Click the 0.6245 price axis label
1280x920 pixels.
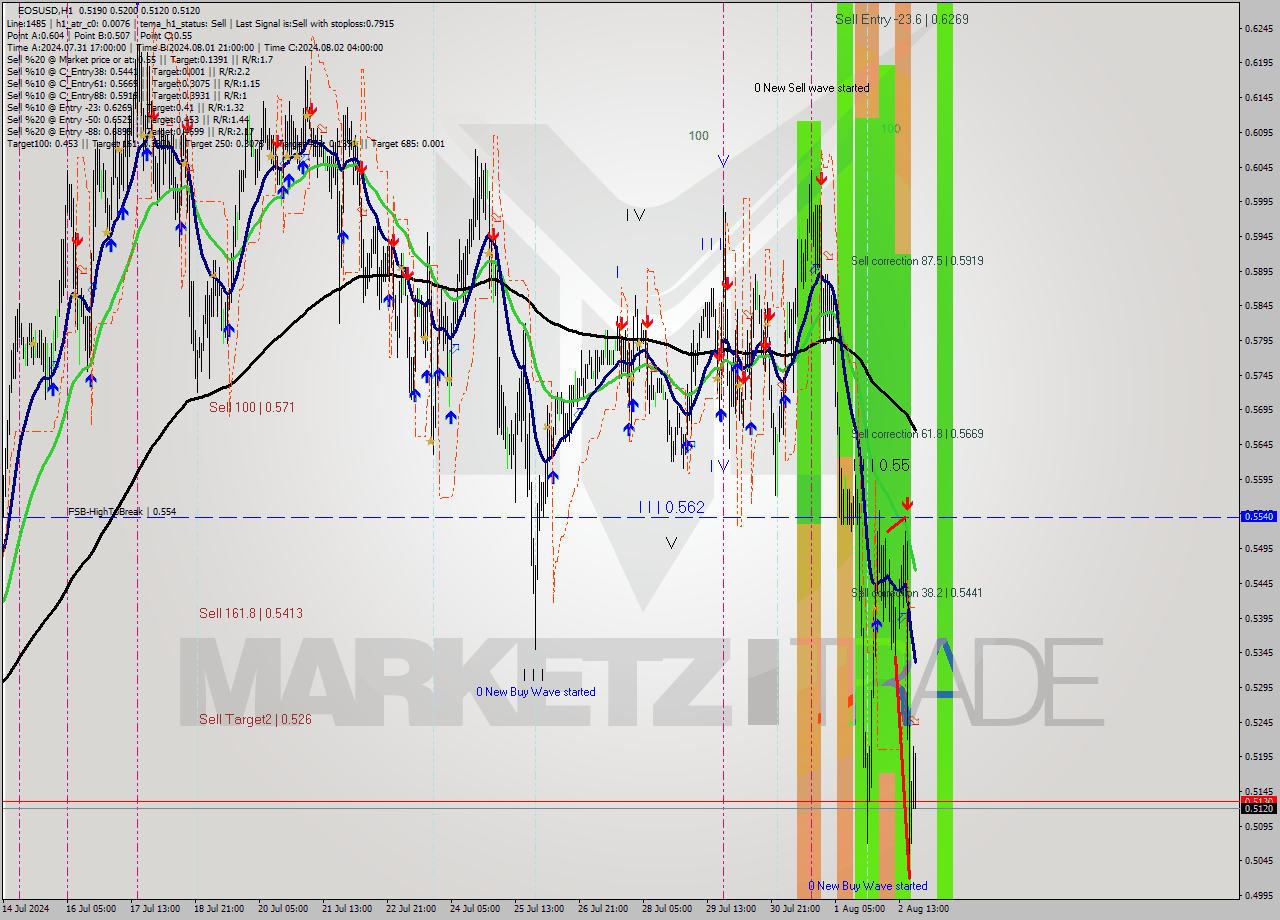1258,28
